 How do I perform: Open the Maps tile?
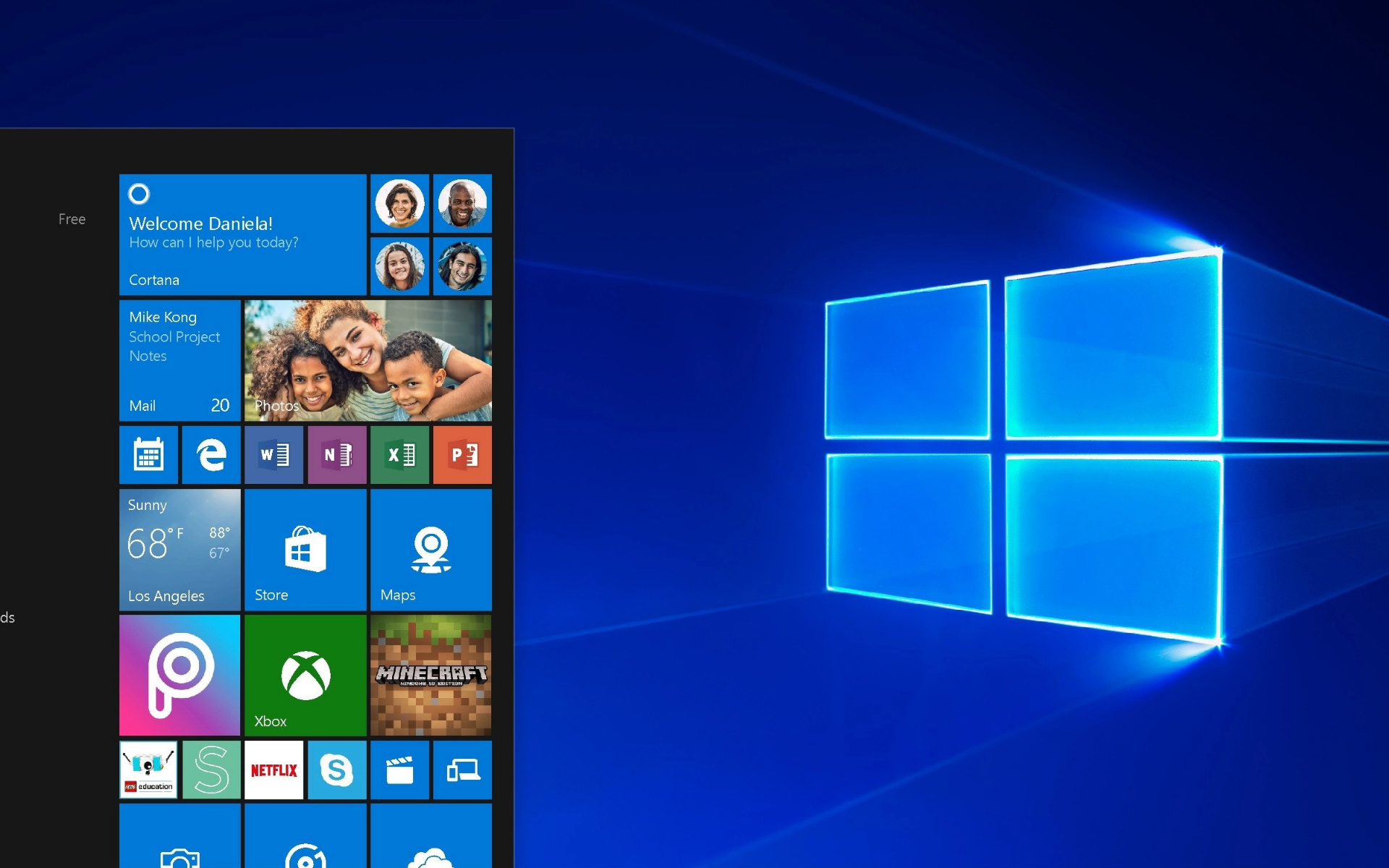[431, 550]
